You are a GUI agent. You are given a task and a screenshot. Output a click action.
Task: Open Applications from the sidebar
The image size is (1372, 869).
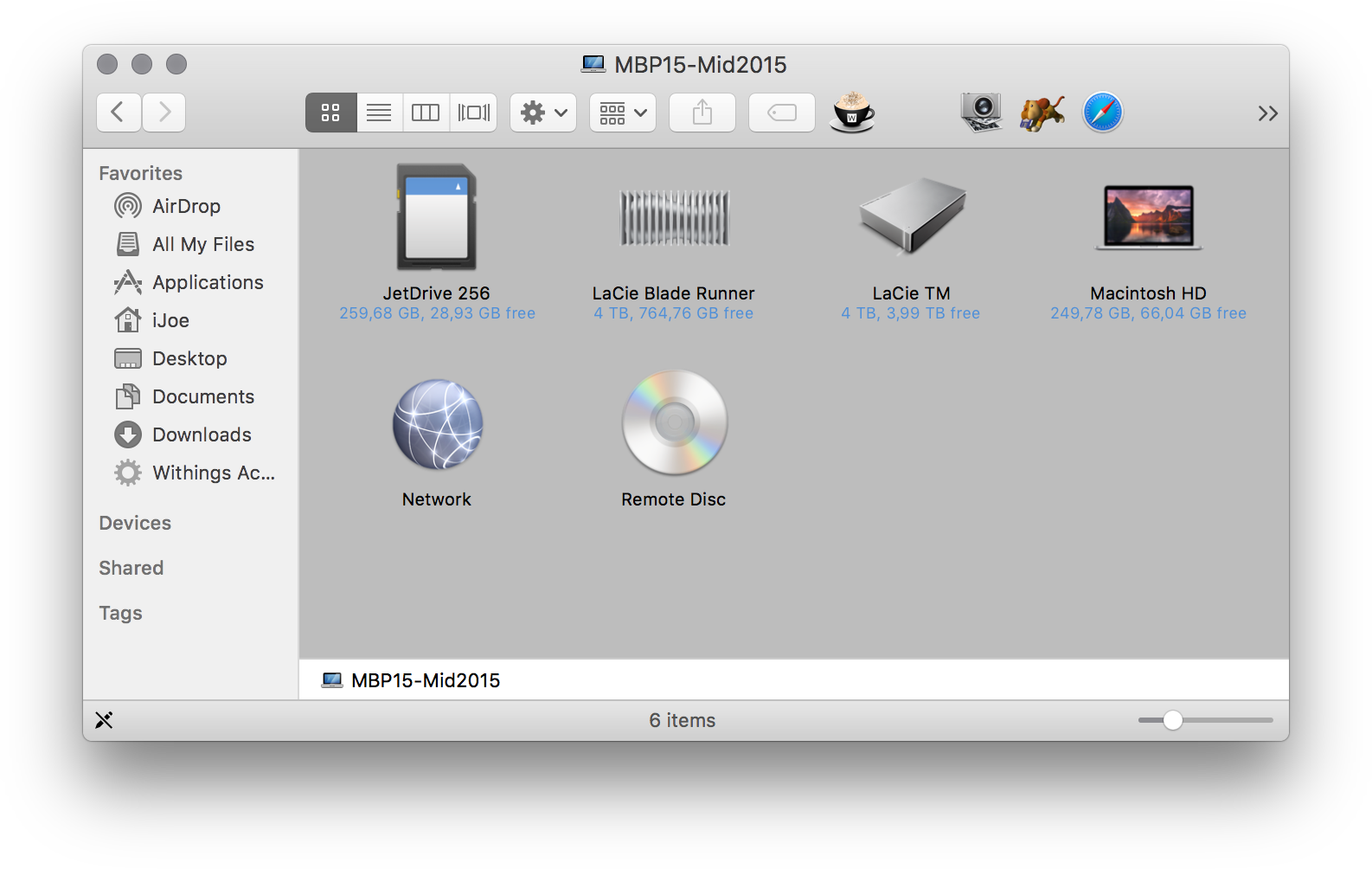click(x=208, y=282)
